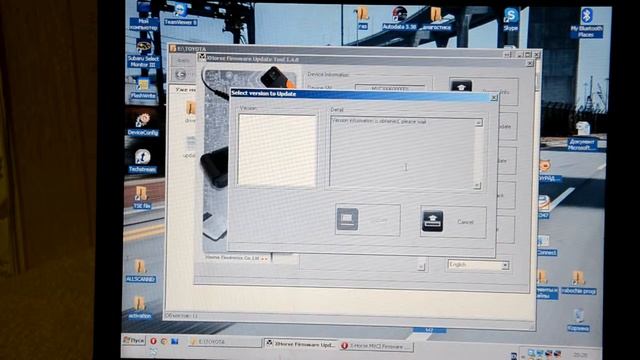The width and height of the screenshot is (640, 360).
Task: Open the TeamViewer desktop shortcut
Action: coord(181,14)
